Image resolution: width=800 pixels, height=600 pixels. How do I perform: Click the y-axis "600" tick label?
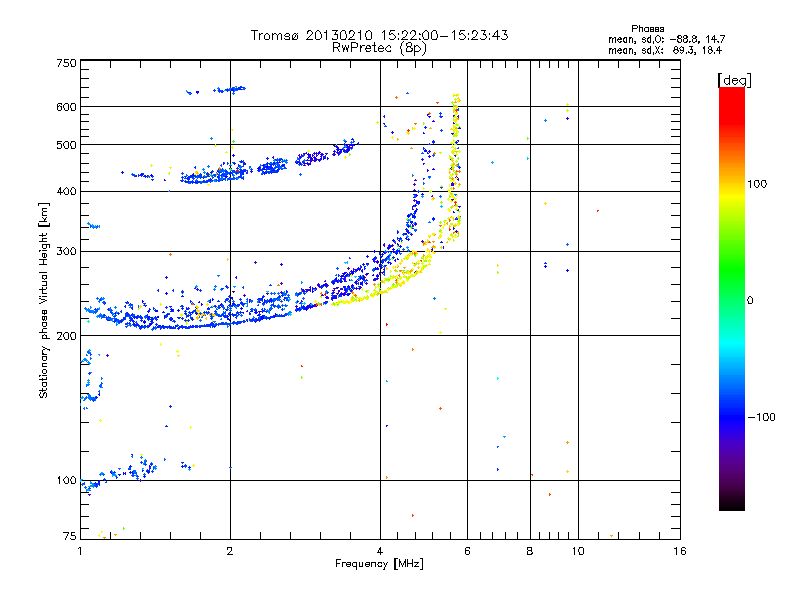coord(66,107)
